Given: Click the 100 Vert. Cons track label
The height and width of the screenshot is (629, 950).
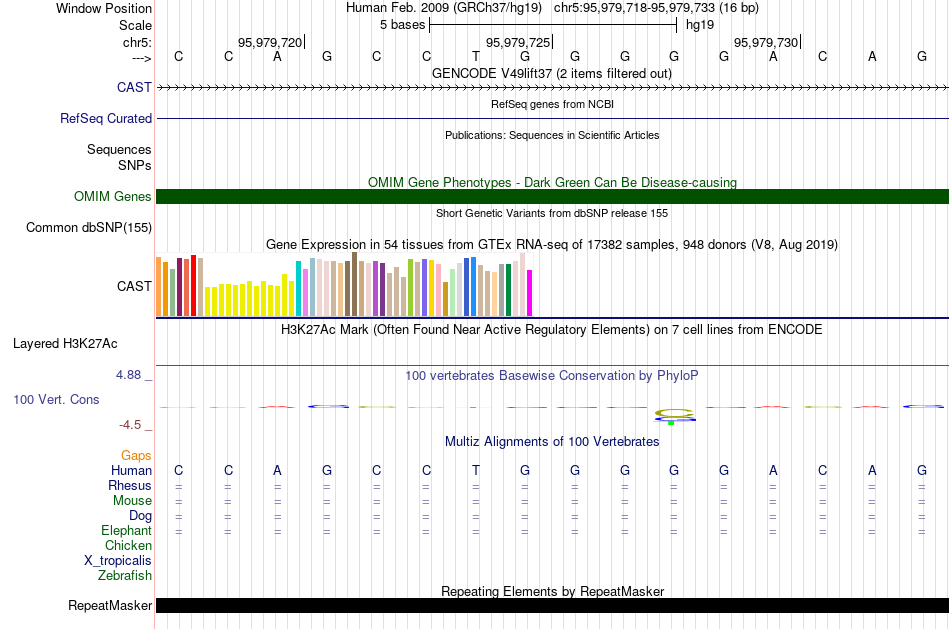Looking at the screenshot, I should pos(56,399).
